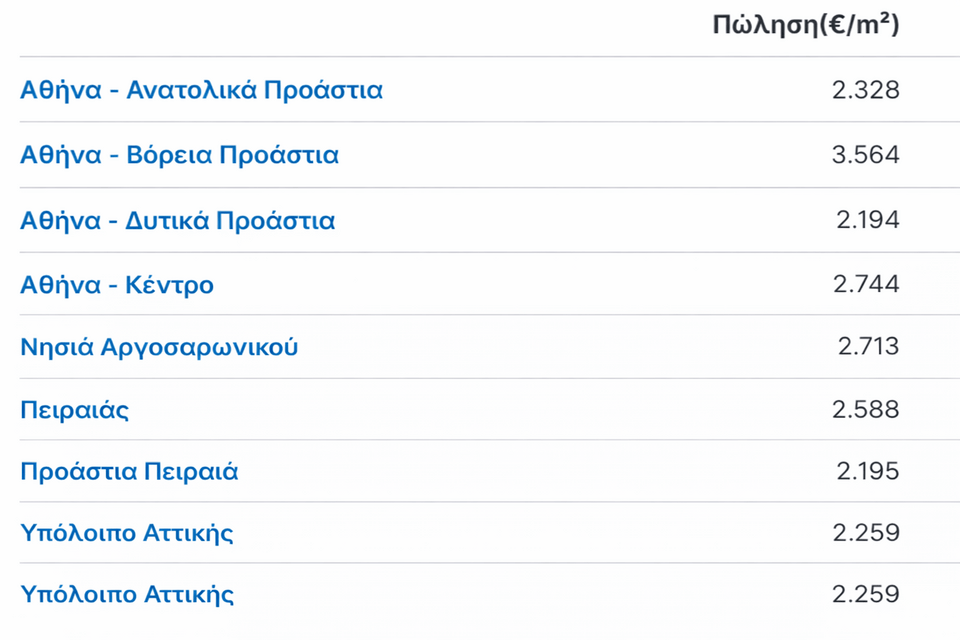960x640 pixels.
Task: Click the Πειραιάς area link
Action: 74,409
